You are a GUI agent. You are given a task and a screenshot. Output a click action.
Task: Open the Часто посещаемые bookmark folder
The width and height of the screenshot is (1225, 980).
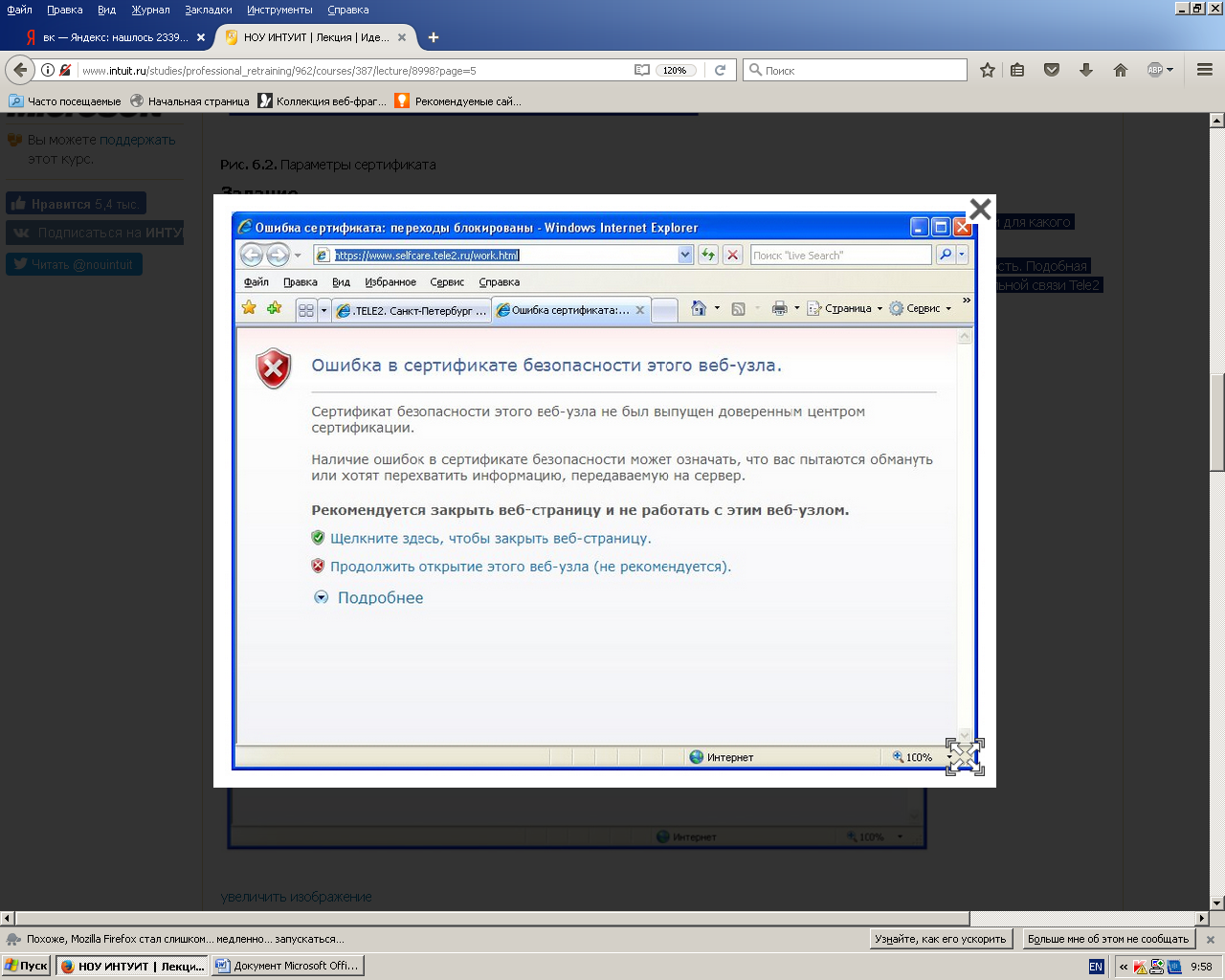tap(65, 100)
